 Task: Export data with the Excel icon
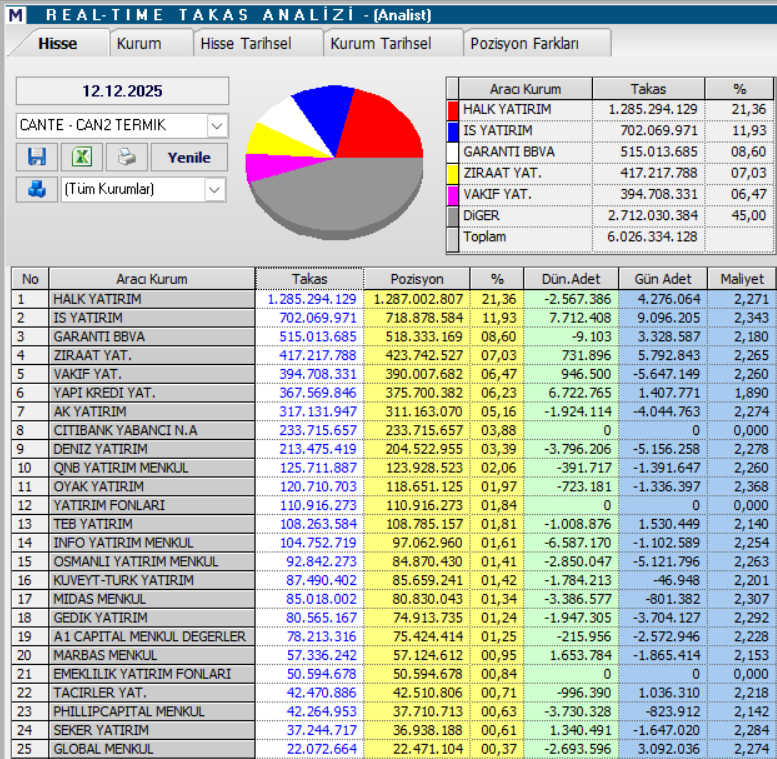click(82, 158)
